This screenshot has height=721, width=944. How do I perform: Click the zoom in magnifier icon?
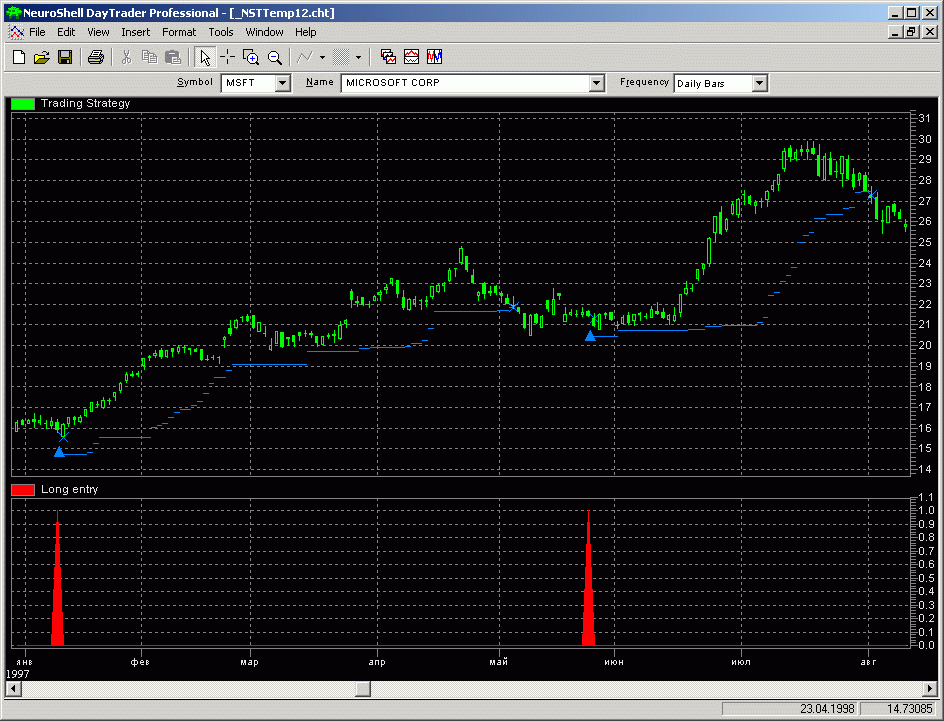coord(251,57)
